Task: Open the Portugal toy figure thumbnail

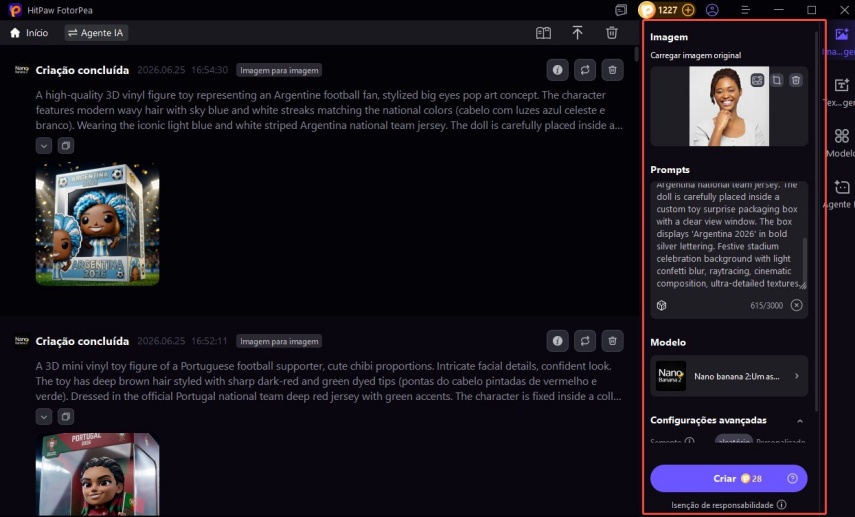Action: tap(98, 474)
